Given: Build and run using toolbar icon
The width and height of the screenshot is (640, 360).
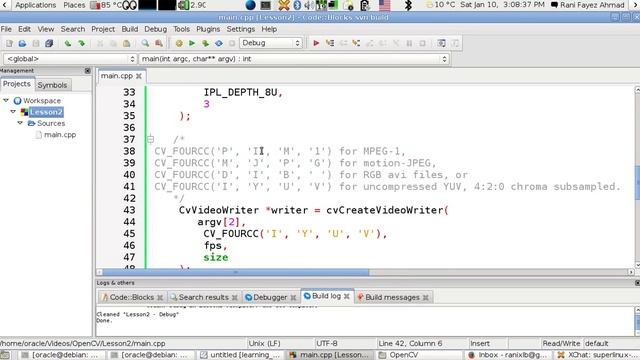Looking at the screenshot, I should pos(205,43).
